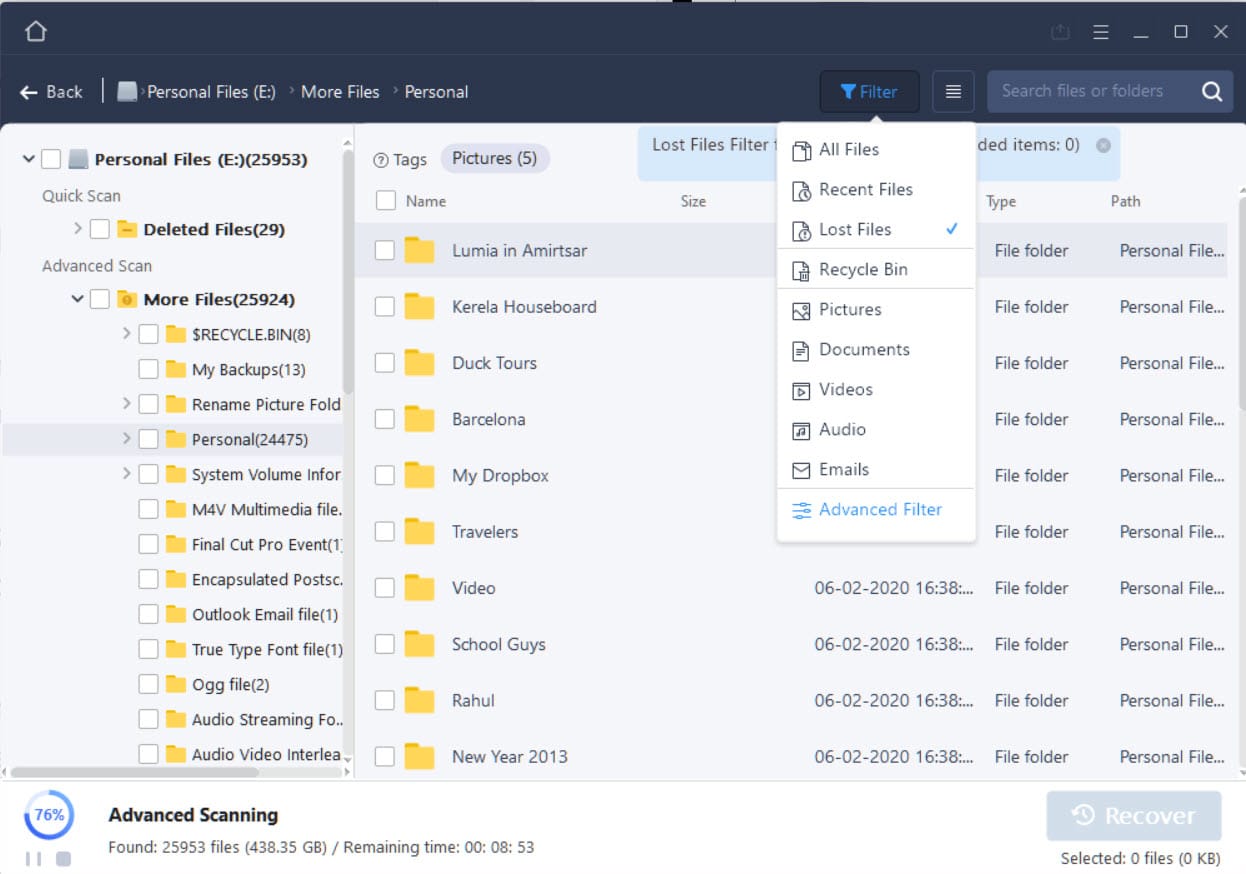Open the hamburger menu in the title bar
Image resolution: width=1246 pixels, height=874 pixels.
pos(1101,31)
